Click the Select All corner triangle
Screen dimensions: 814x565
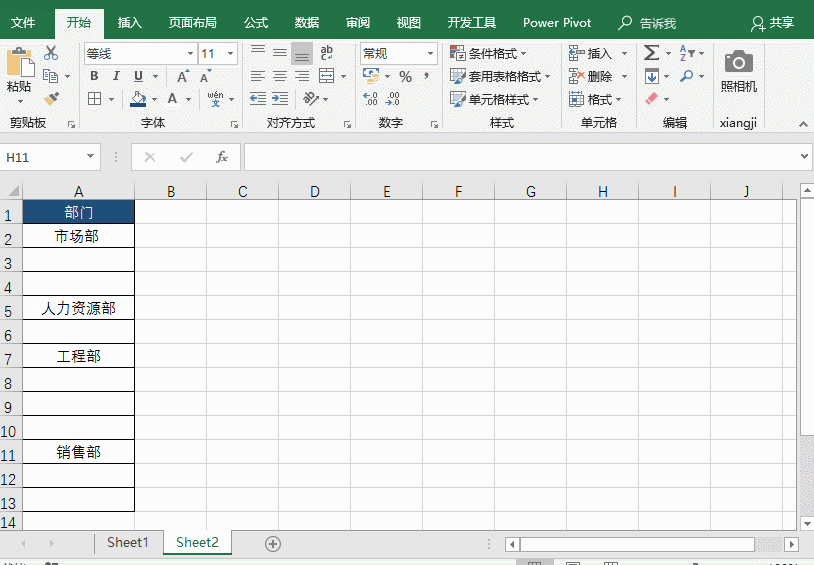click(12, 191)
